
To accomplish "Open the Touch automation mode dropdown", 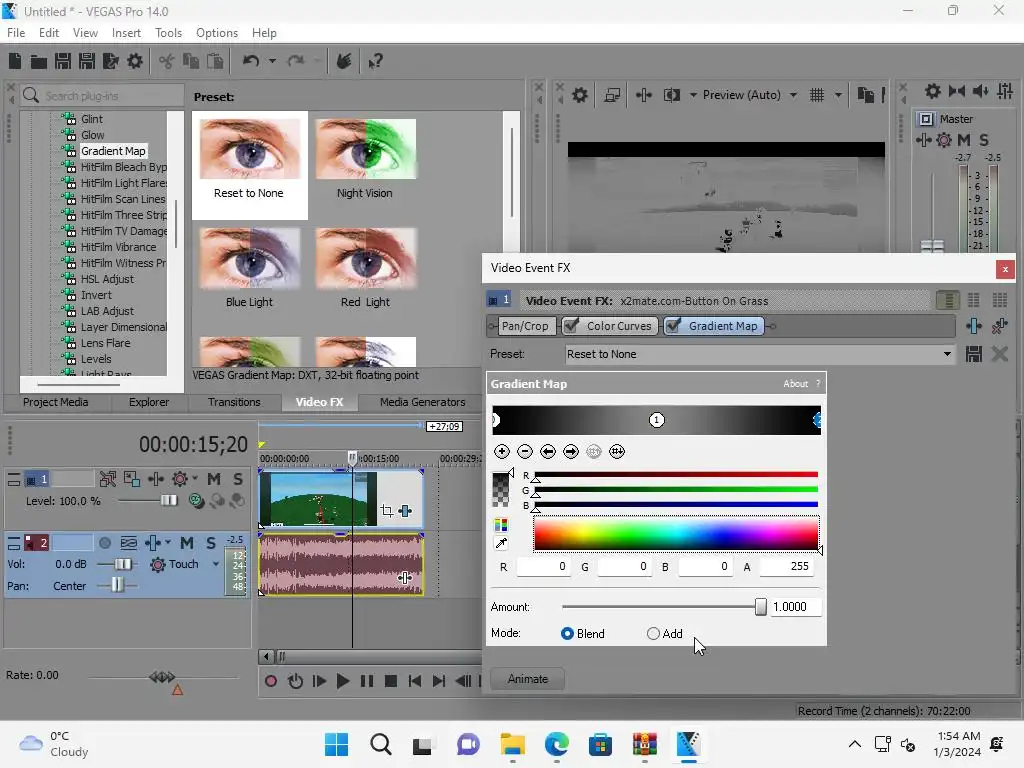I will [x=216, y=564].
